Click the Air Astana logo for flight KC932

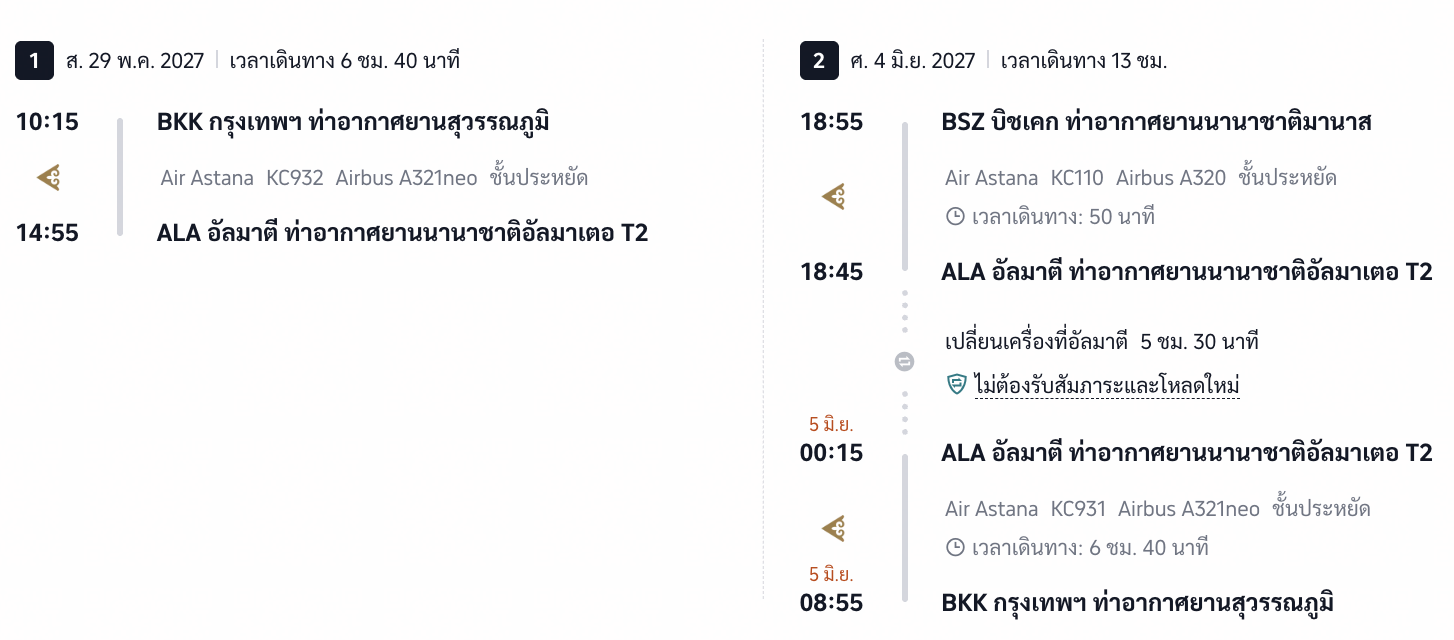click(x=49, y=178)
